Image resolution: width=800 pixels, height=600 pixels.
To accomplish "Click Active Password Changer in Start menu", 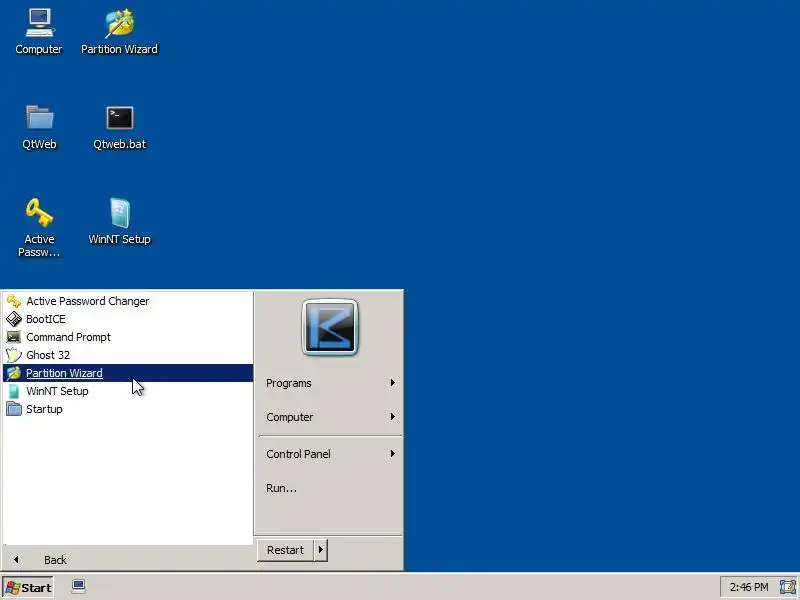I will point(128,301).
